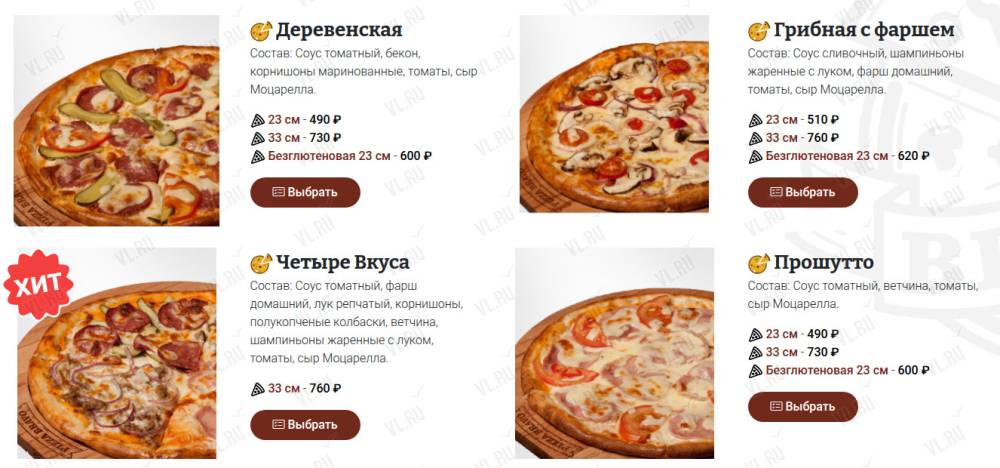Click Грибная Безглютеновая 23 см size option
Image resolution: width=1000 pixels, height=468 pixels.
point(839,156)
